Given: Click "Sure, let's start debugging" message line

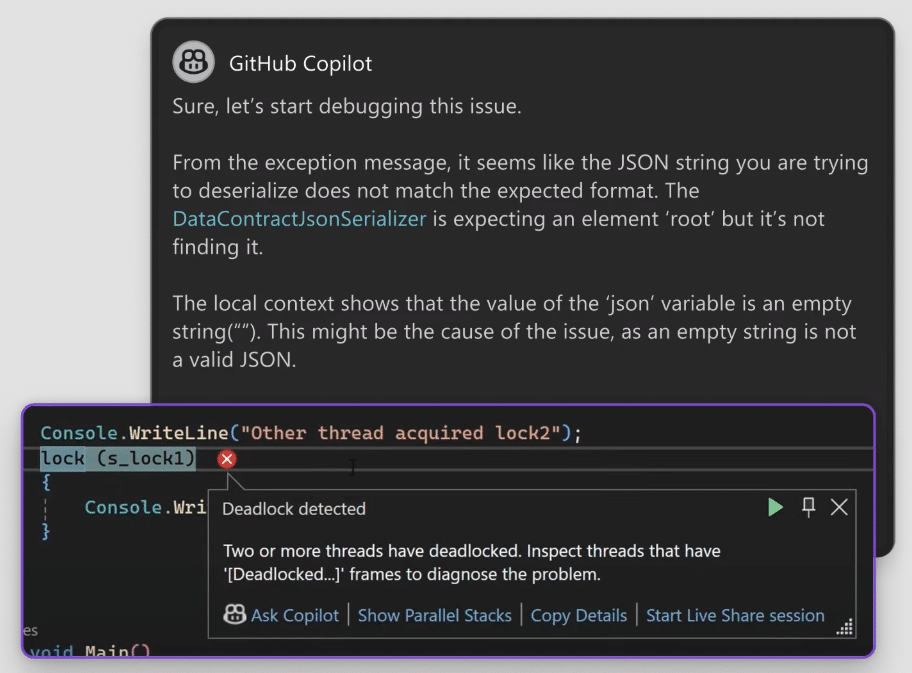Looking at the screenshot, I should point(346,106).
